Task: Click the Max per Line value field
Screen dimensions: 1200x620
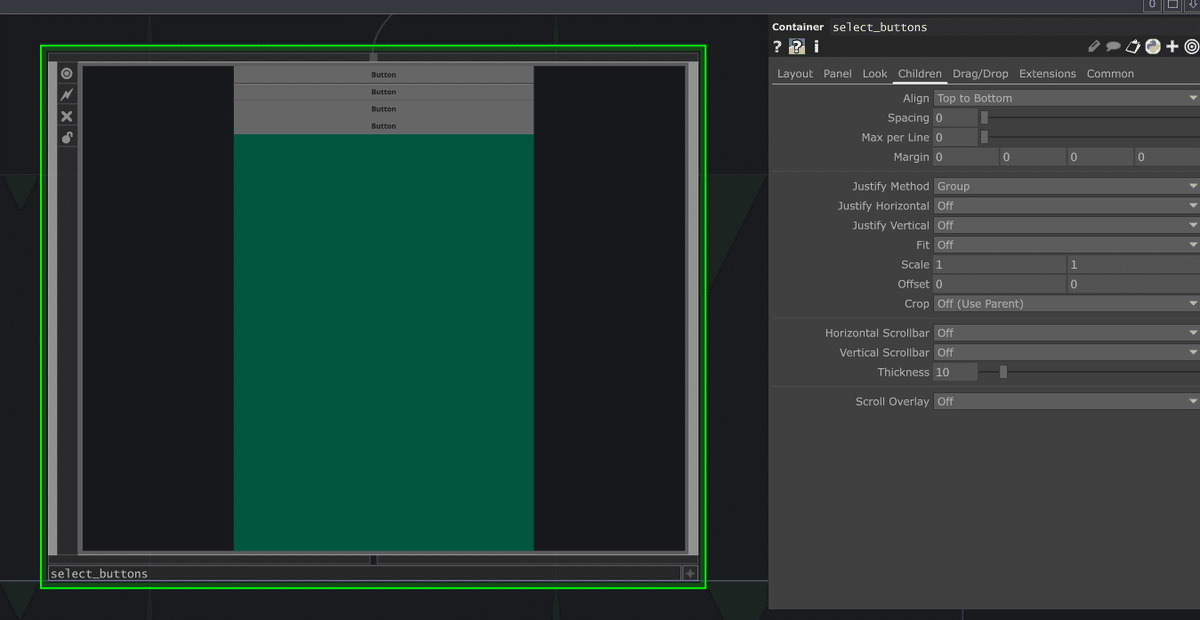Action: coord(955,137)
